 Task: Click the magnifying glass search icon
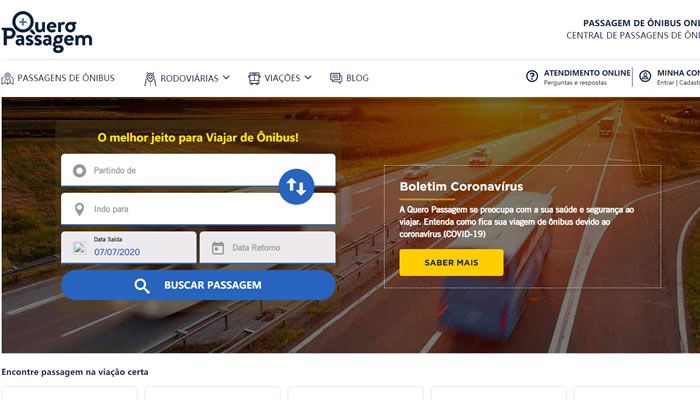click(x=142, y=286)
